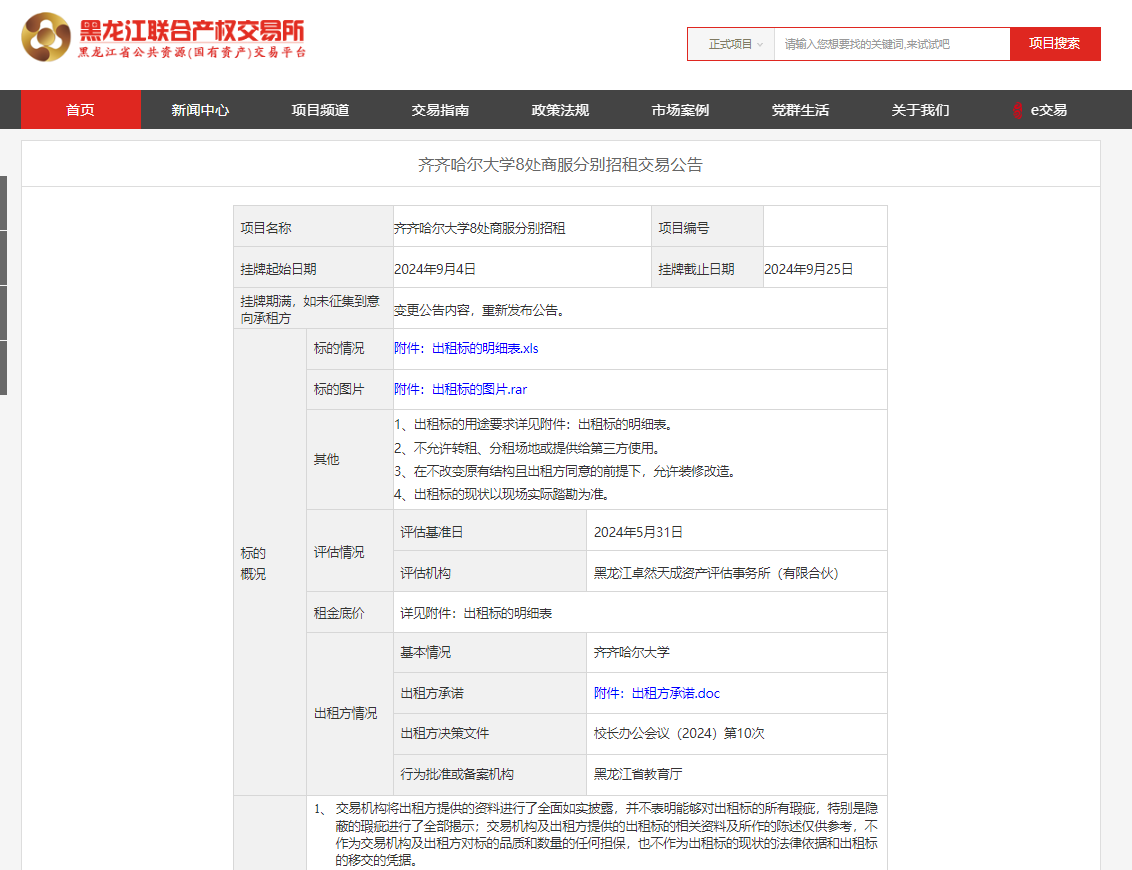Image resolution: width=1132 pixels, height=870 pixels.
Task: Navigate to the 政策法规 section
Action: click(560, 110)
